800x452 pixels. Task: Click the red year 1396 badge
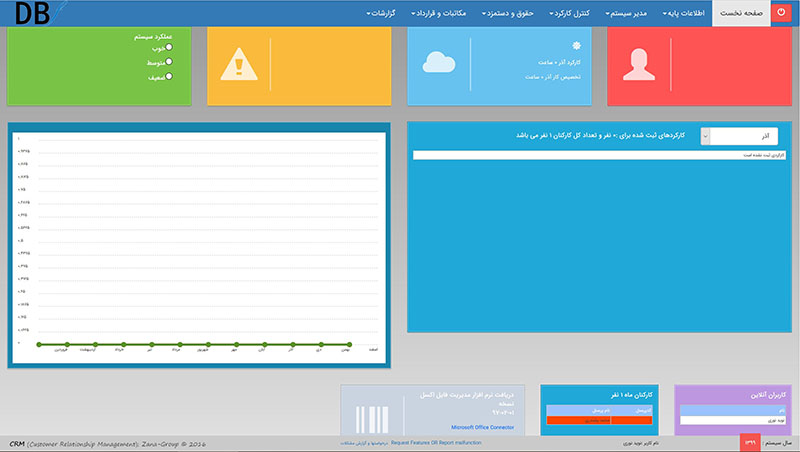752,442
